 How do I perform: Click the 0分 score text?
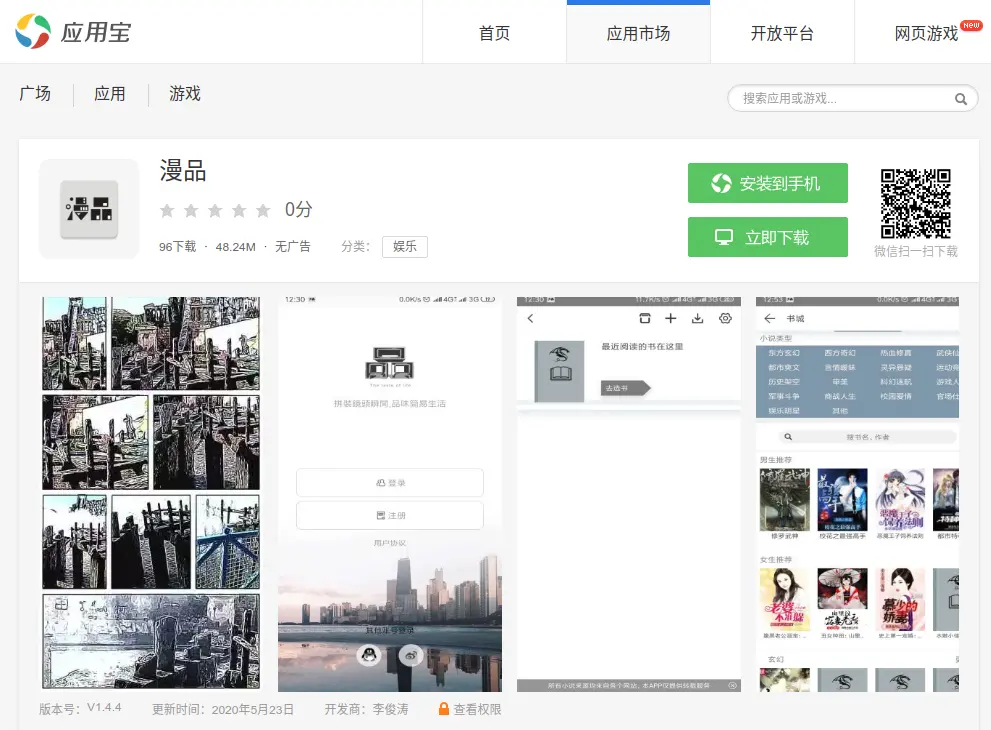tap(298, 209)
